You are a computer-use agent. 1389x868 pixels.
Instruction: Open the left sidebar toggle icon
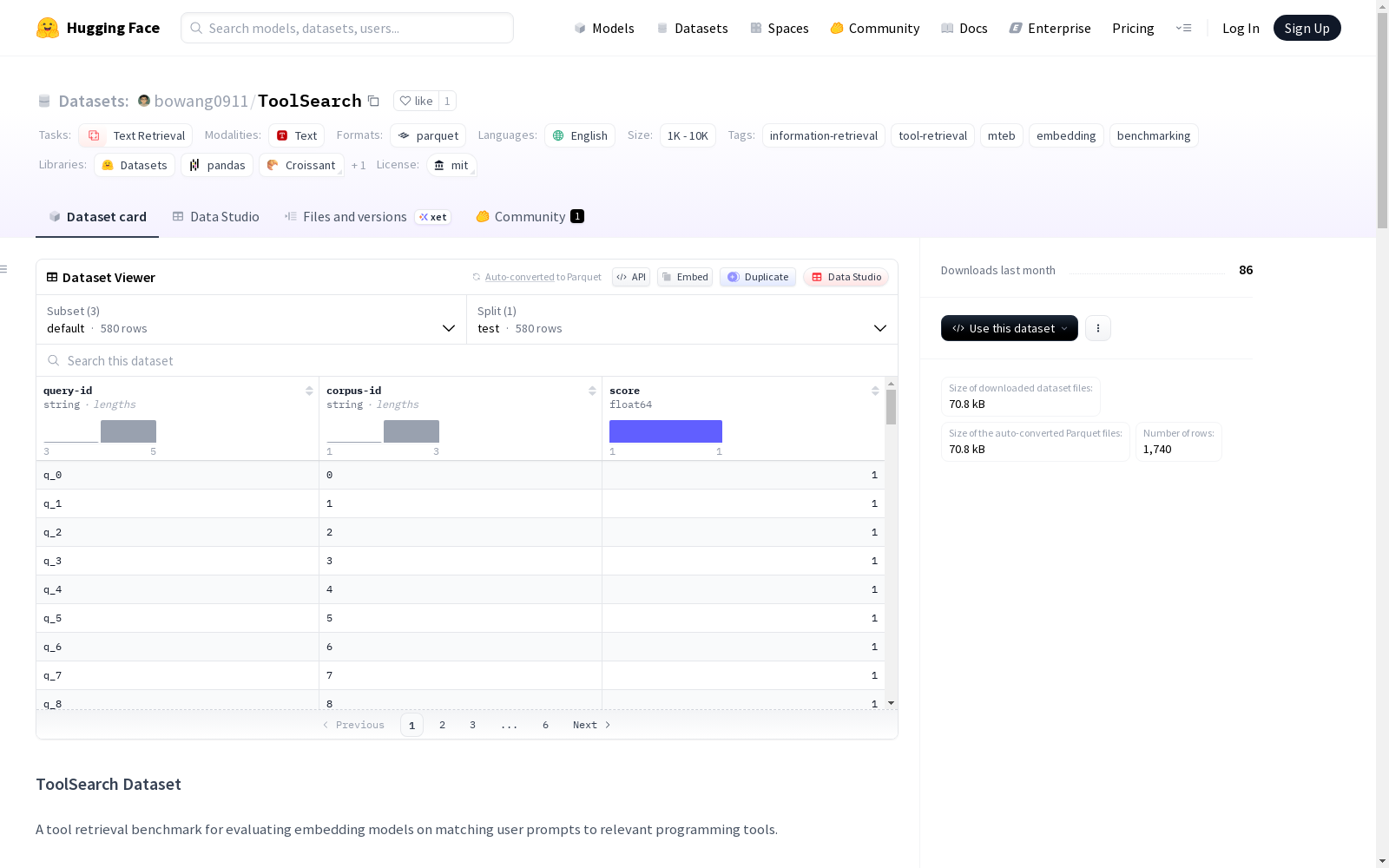tap(3, 269)
